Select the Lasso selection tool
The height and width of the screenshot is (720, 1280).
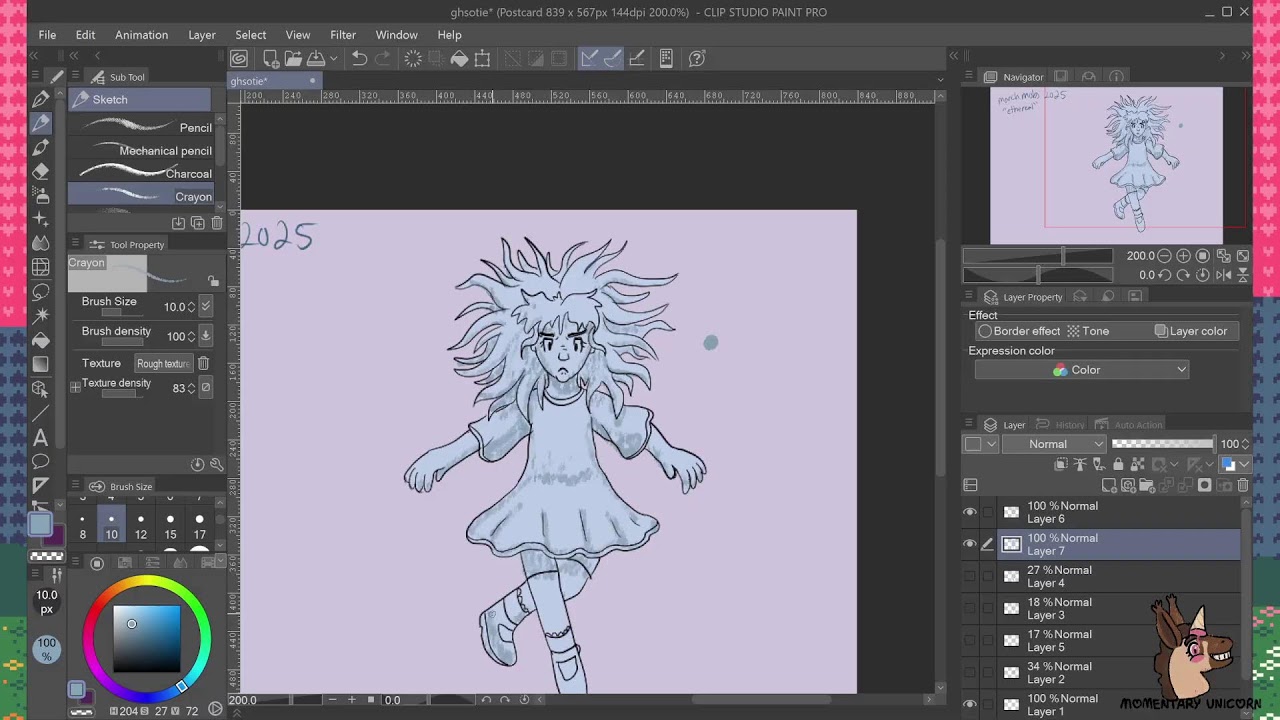(41, 292)
